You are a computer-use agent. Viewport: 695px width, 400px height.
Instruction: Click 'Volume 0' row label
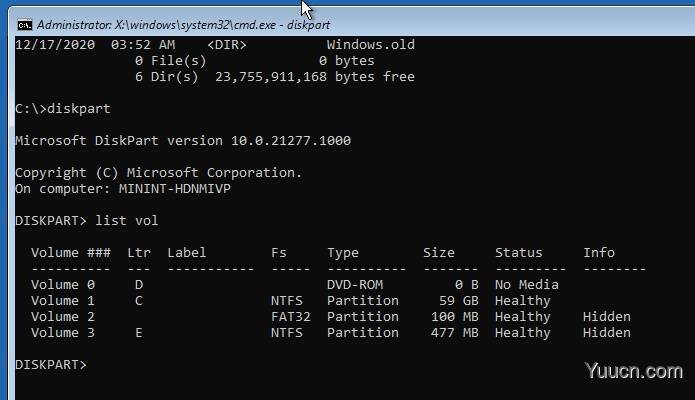pos(62,284)
